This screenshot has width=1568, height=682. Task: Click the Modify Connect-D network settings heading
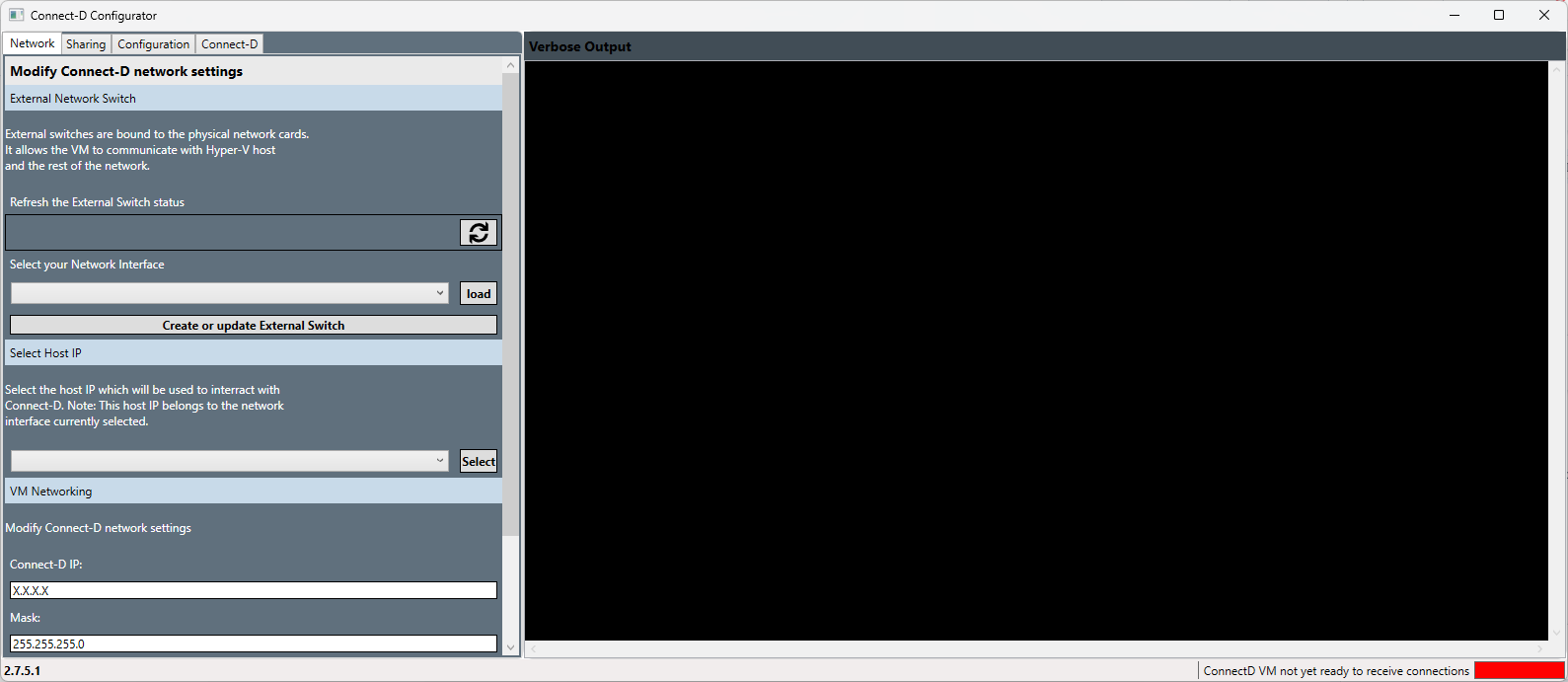(x=126, y=71)
